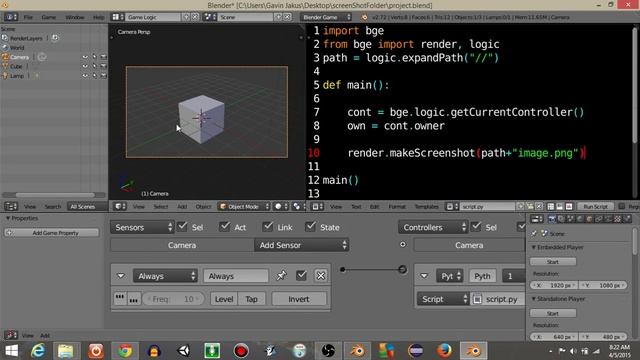The image size is (640, 360).
Task: Toggle Camera visibility eye in outliner
Action: point(85,57)
